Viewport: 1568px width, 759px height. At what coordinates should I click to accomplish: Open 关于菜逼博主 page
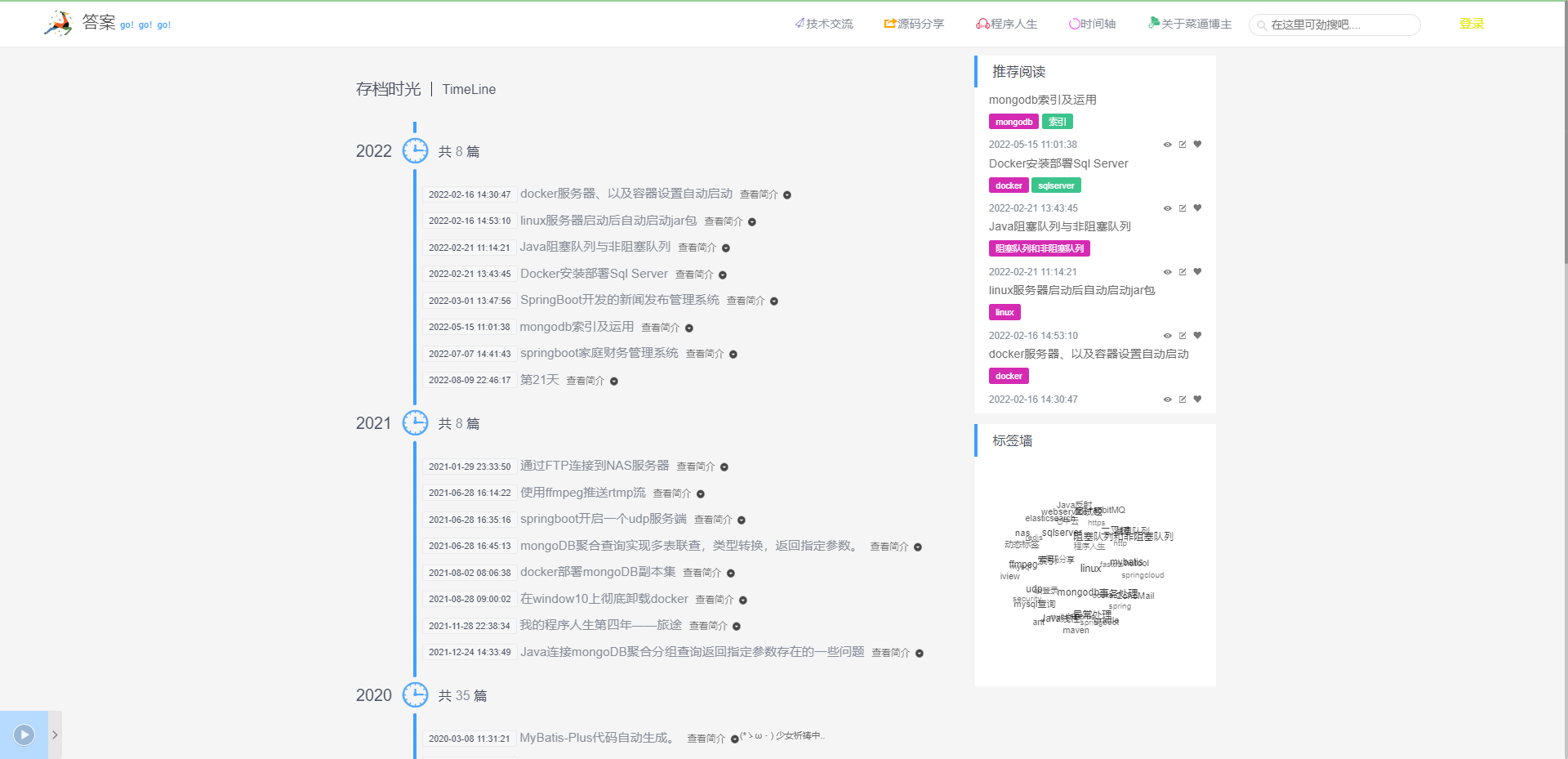[1190, 24]
